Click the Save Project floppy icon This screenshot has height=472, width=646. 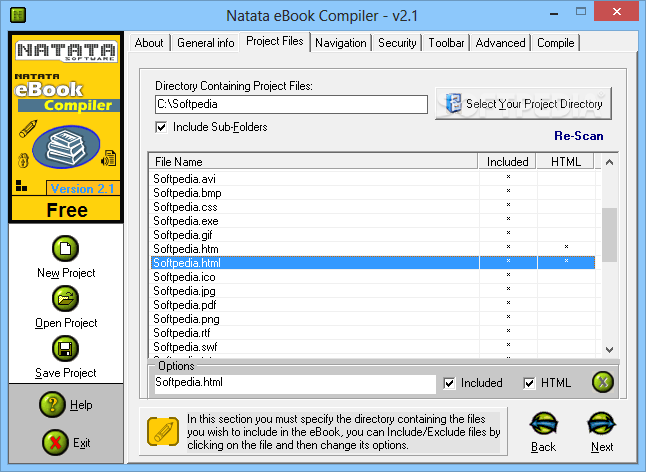(x=66, y=348)
